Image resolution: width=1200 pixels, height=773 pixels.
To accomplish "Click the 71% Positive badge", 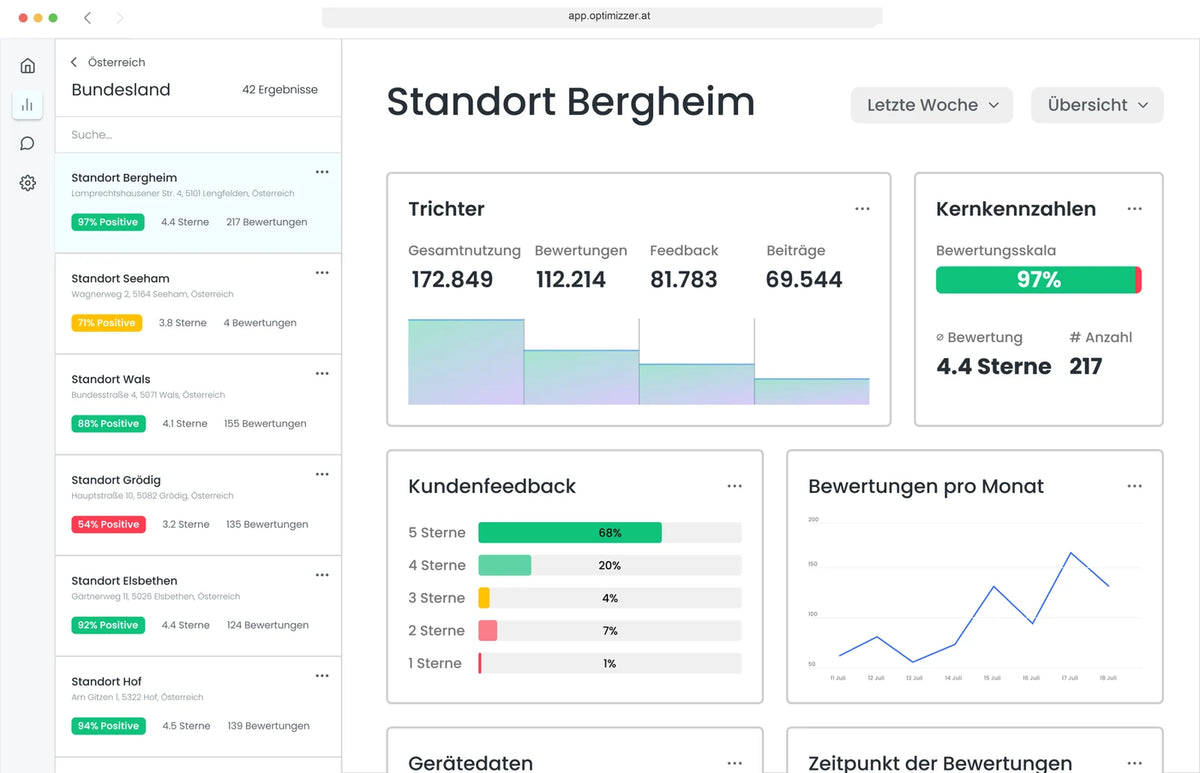I will click(107, 323).
